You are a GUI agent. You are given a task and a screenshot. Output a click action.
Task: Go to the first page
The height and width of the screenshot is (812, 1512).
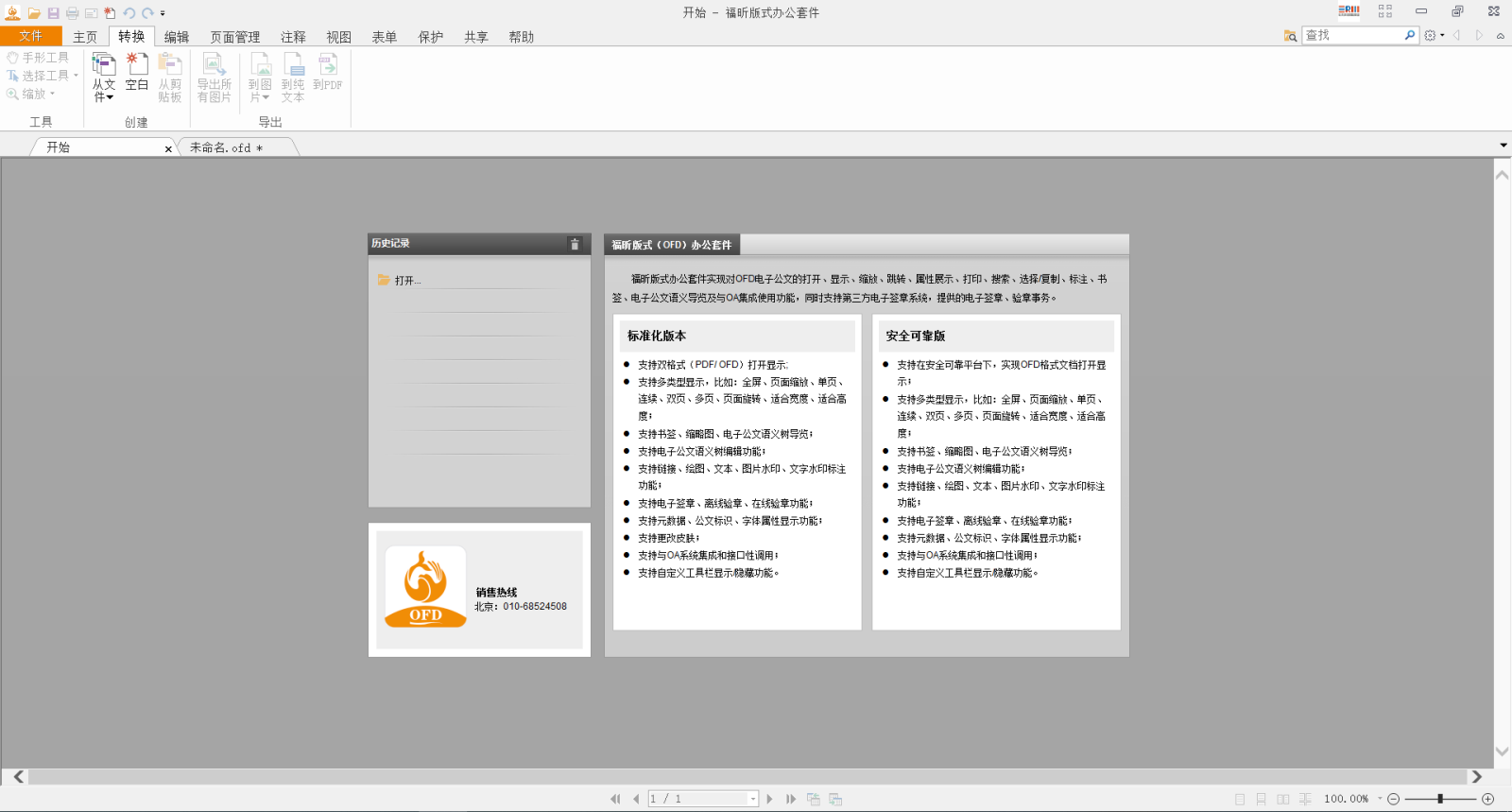[x=615, y=799]
